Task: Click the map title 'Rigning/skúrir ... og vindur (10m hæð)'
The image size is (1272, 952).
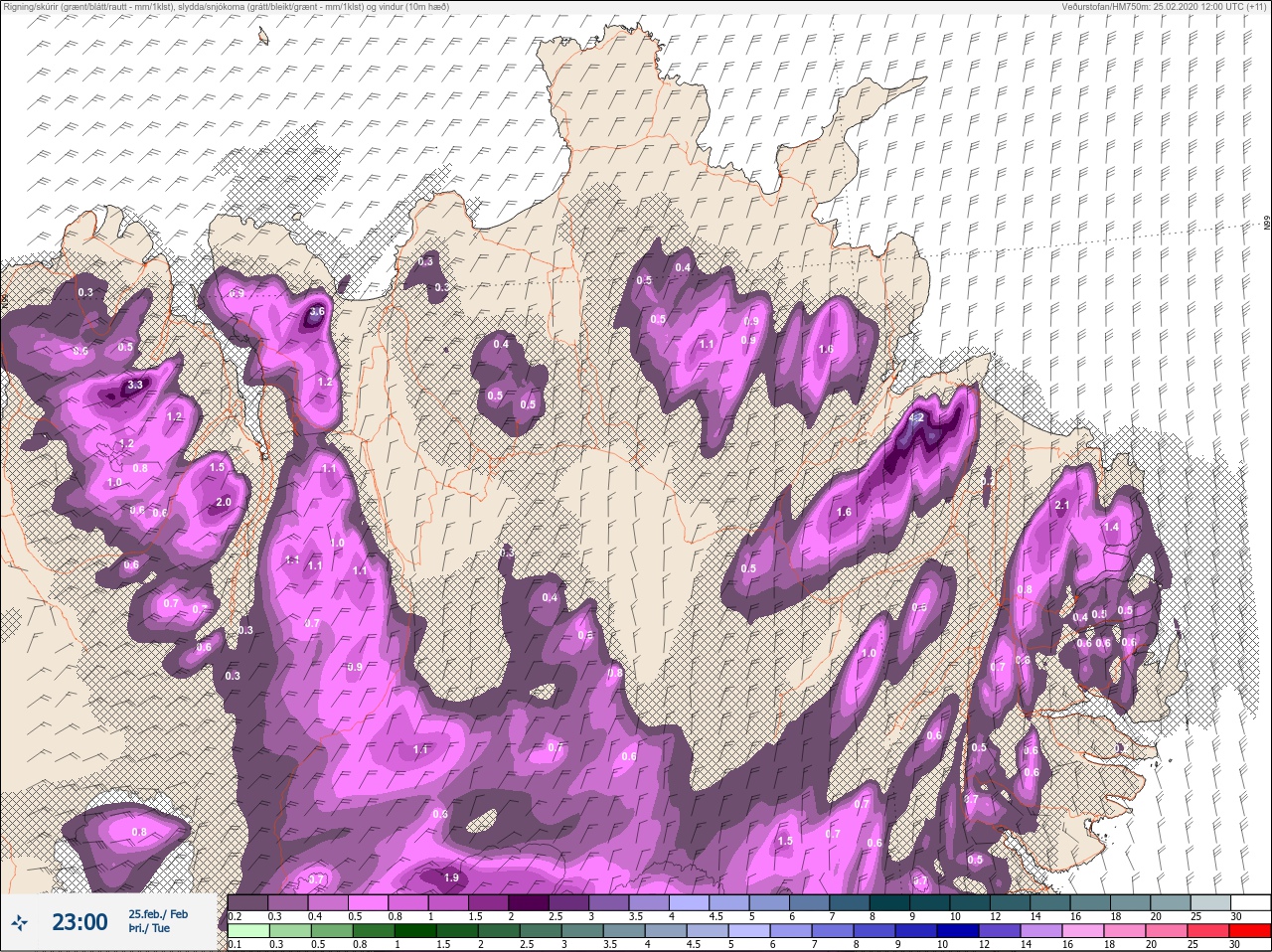Action: (x=226, y=6)
